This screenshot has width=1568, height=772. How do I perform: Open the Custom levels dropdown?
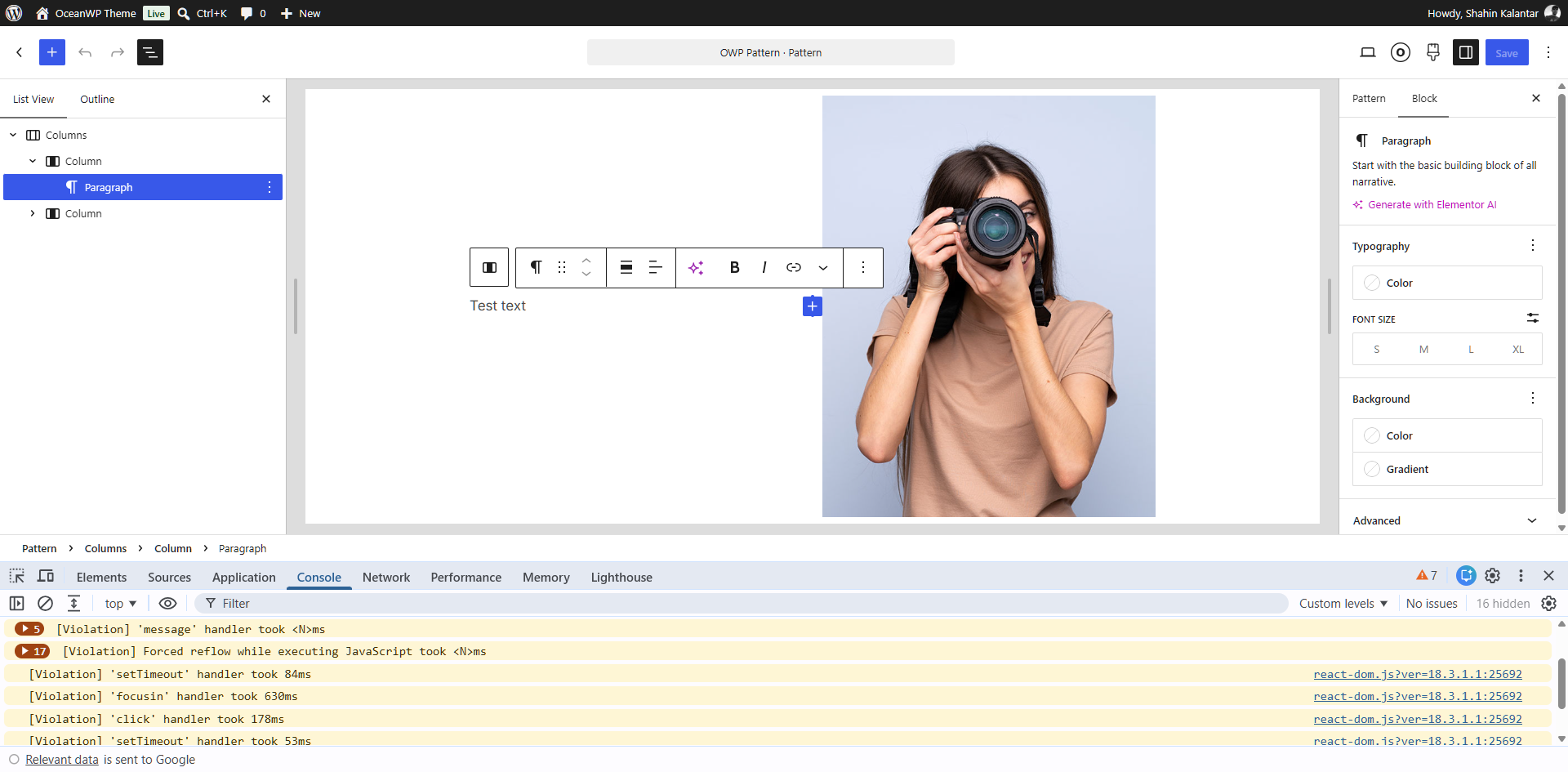[x=1343, y=603]
